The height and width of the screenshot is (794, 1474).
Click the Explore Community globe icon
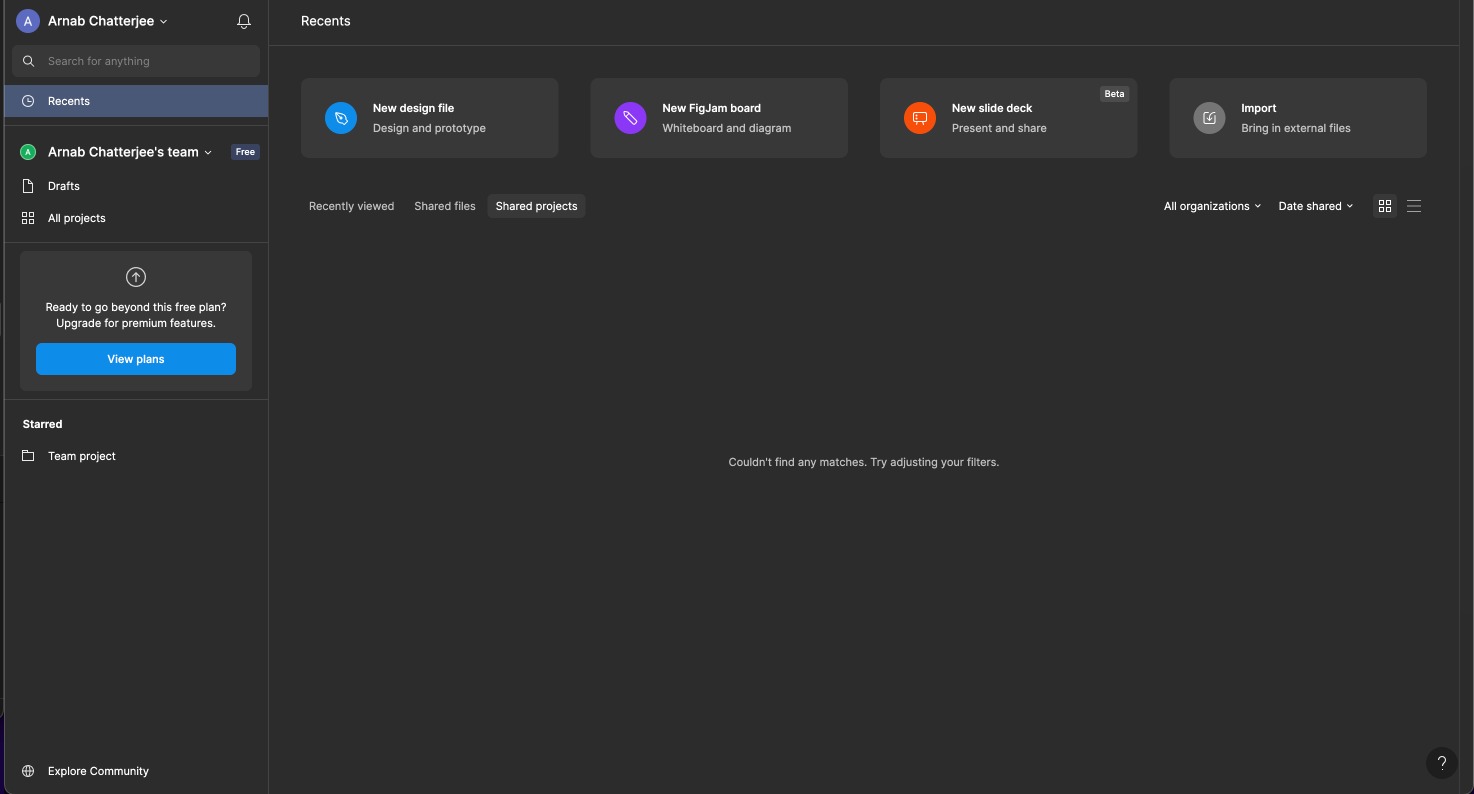(x=28, y=771)
